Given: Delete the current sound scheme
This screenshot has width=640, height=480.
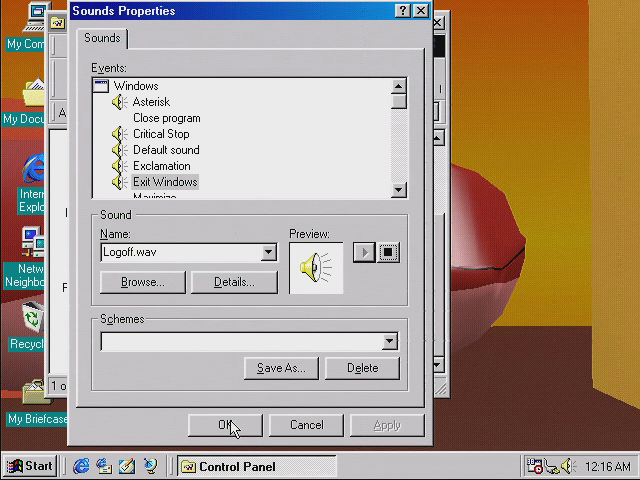Looking at the screenshot, I should click(x=362, y=368).
